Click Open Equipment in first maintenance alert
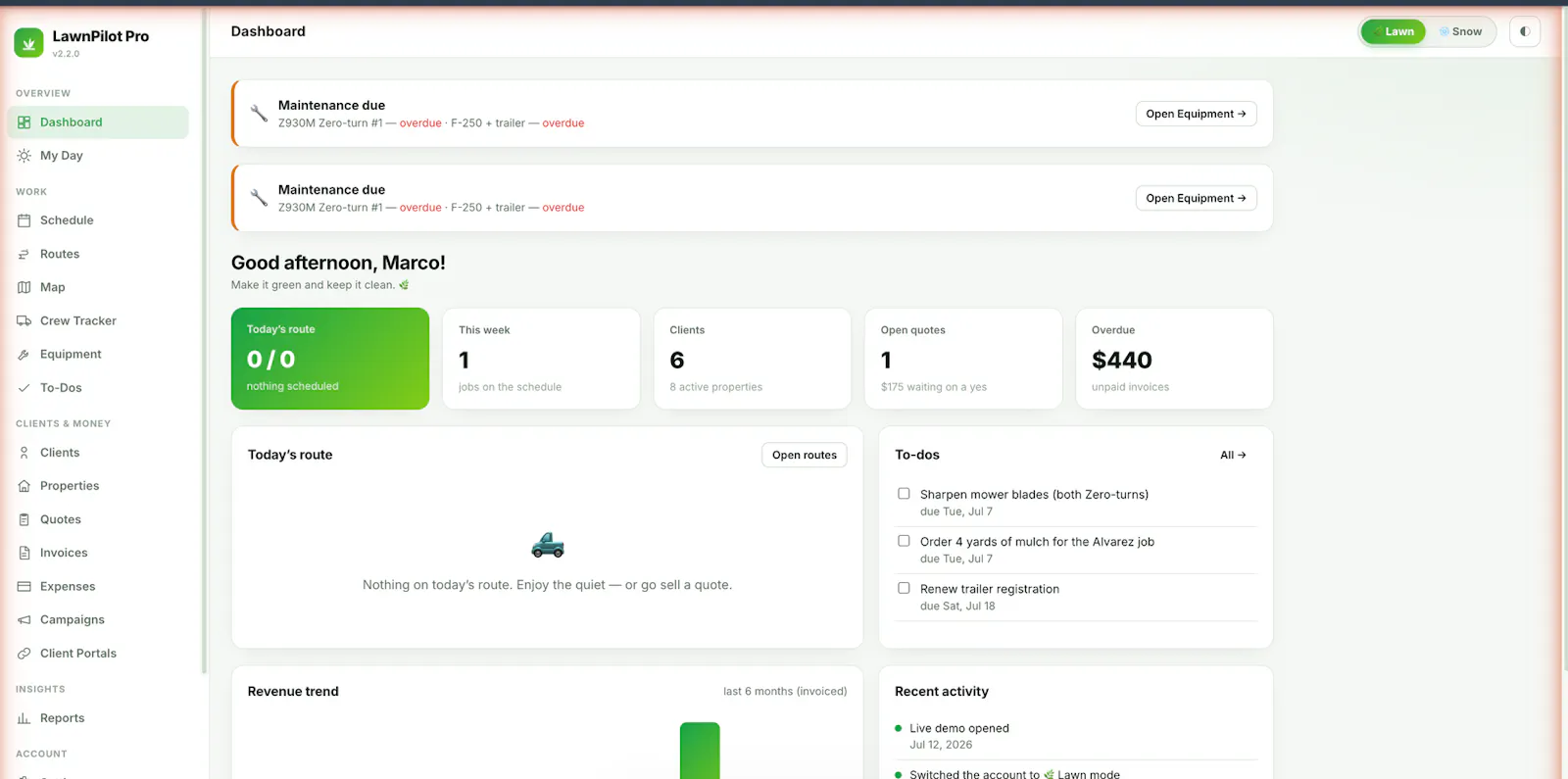 (1196, 114)
